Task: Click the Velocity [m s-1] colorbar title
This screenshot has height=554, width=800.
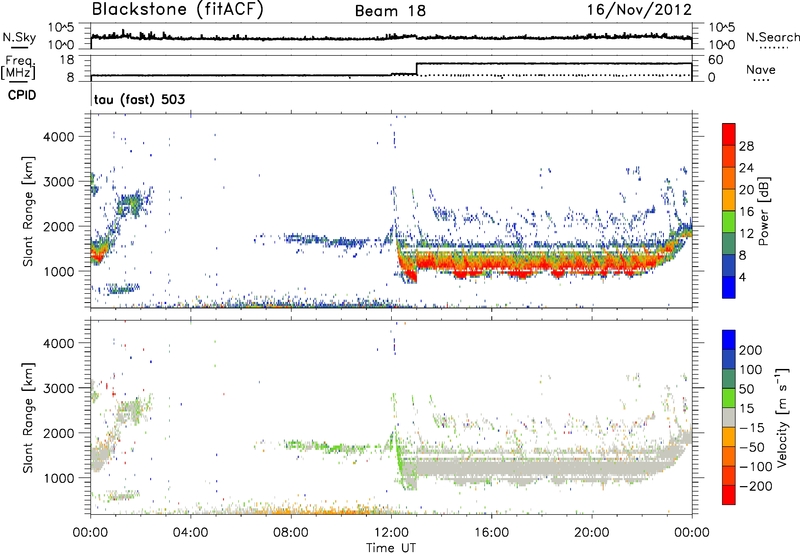Action: 782,418
